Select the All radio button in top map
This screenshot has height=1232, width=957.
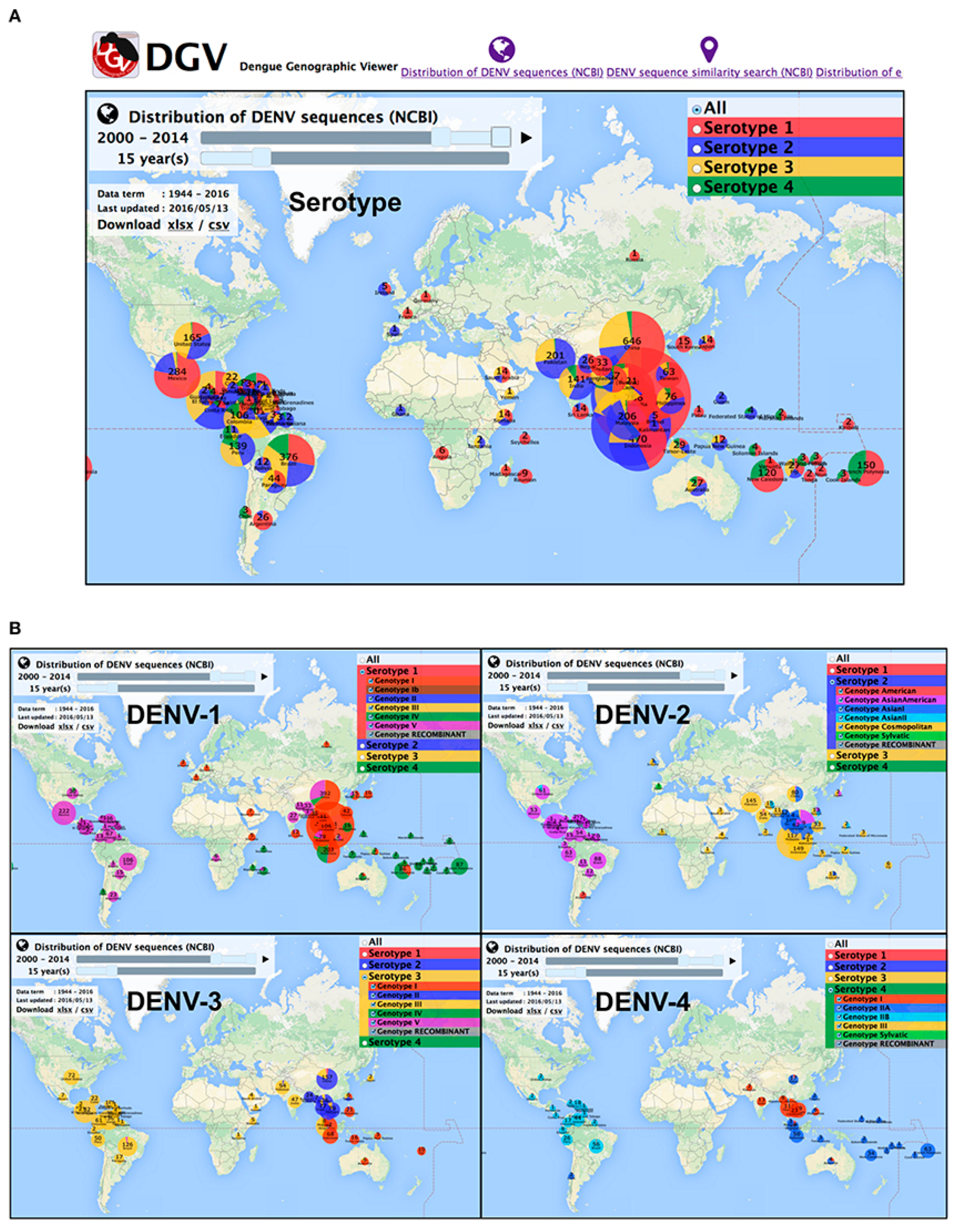[x=697, y=109]
